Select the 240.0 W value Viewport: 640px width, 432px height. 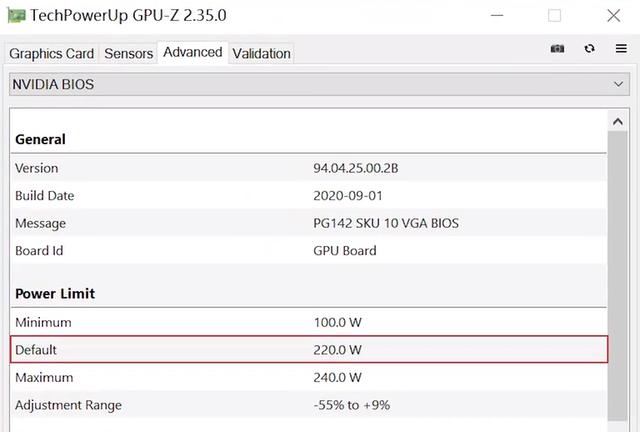click(x=338, y=377)
